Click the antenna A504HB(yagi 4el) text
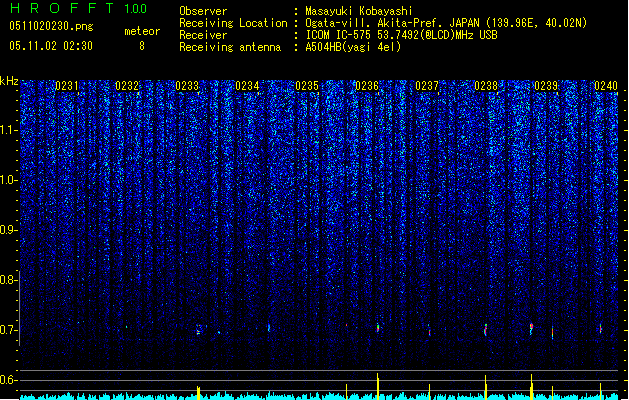 [353, 47]
